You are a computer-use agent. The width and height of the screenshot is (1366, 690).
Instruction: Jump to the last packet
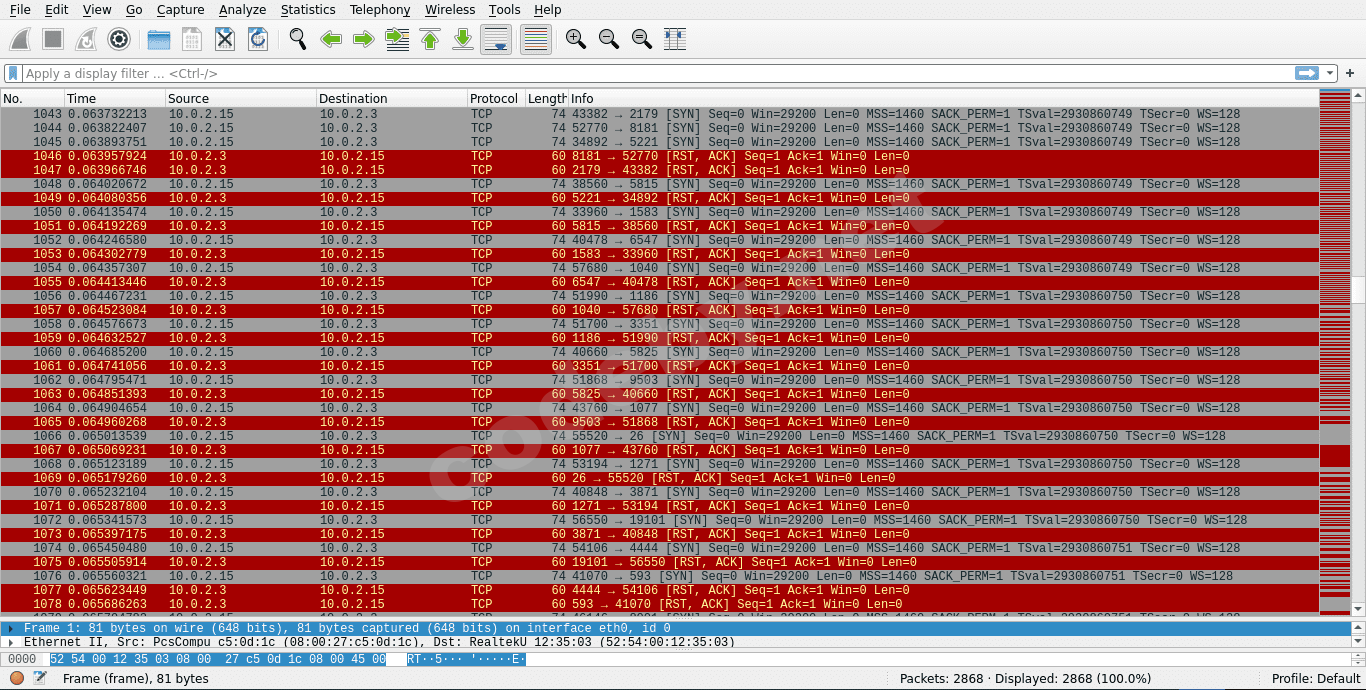click(463, 39)
